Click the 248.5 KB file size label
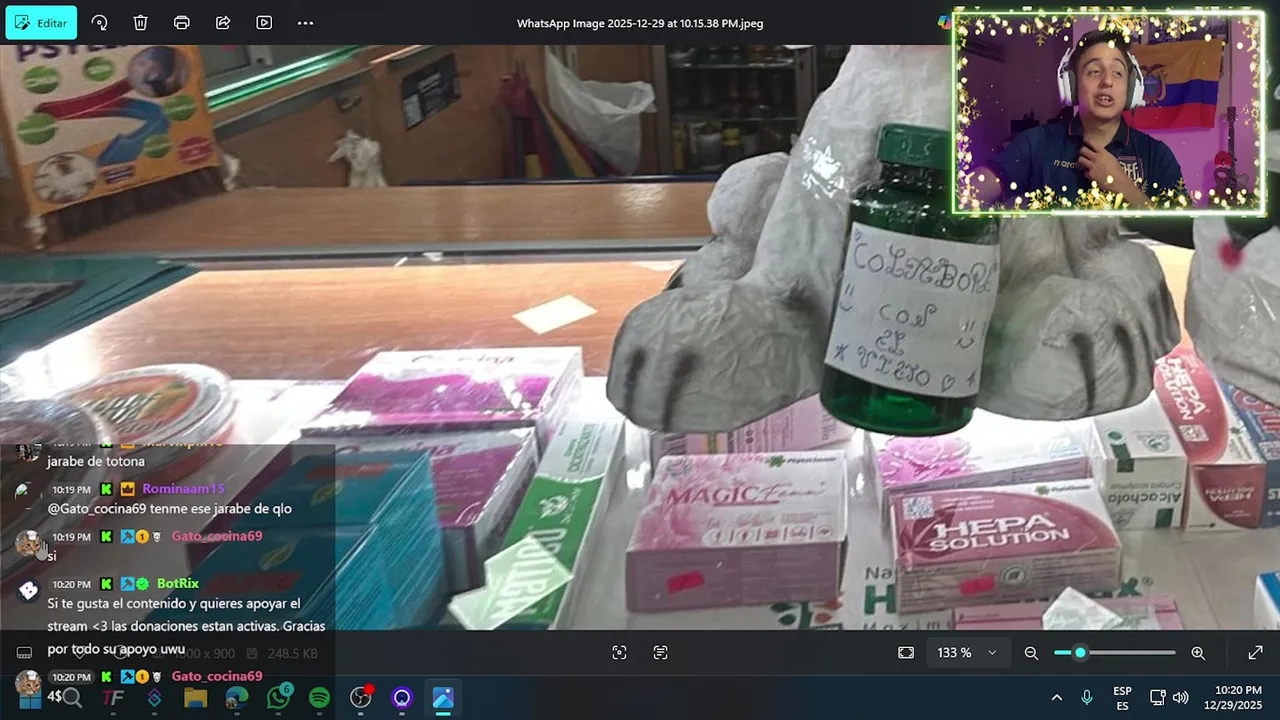Screen dimensions: 1280x720 click(x=292, y=653)
